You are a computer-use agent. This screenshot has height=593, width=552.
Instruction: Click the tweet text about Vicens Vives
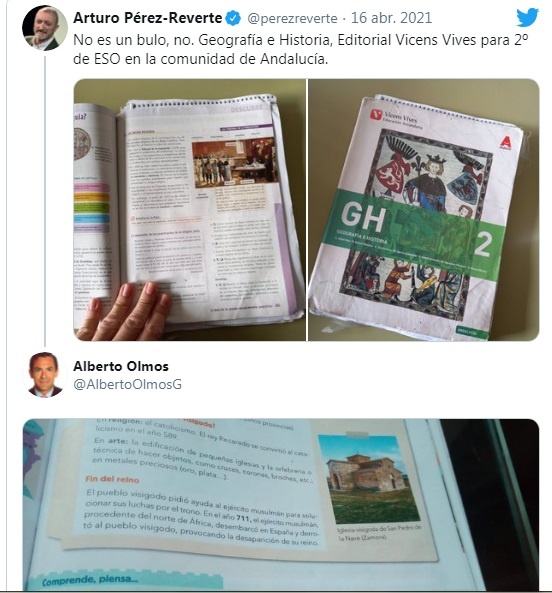(301, 50)
